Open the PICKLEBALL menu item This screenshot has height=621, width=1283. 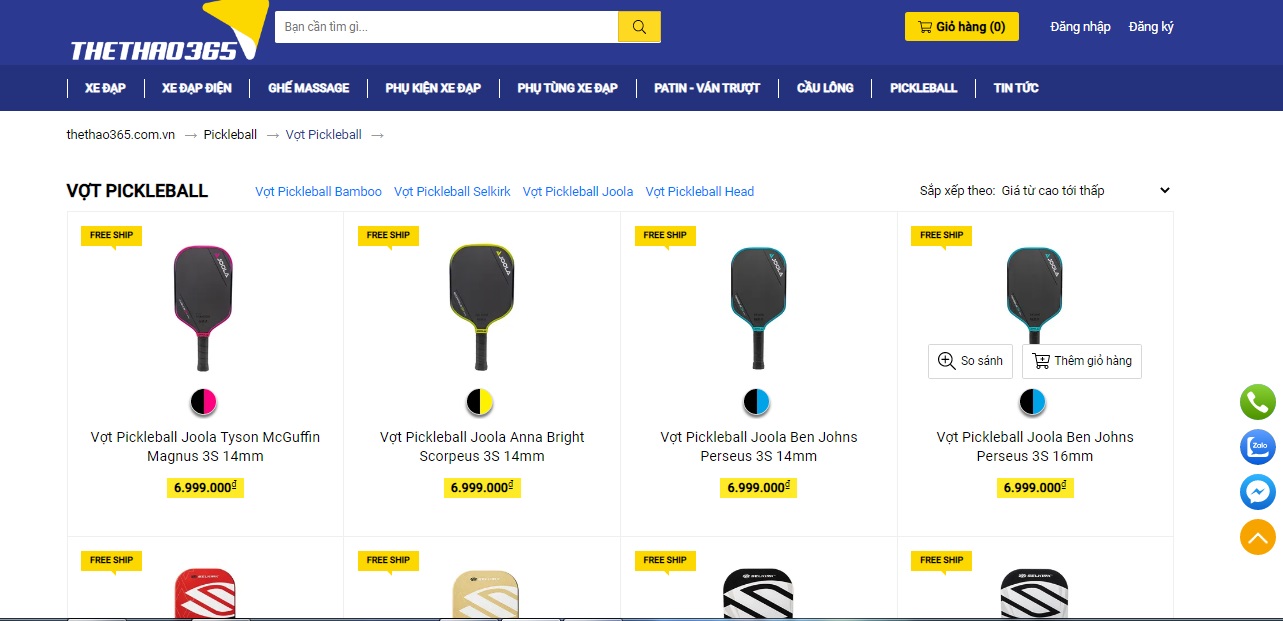pos(923,88)
